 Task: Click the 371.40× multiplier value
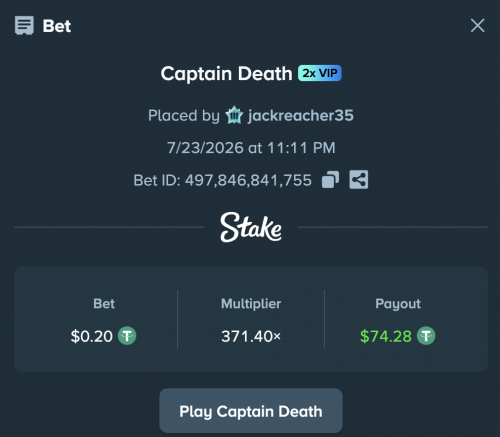click(251, 336)
